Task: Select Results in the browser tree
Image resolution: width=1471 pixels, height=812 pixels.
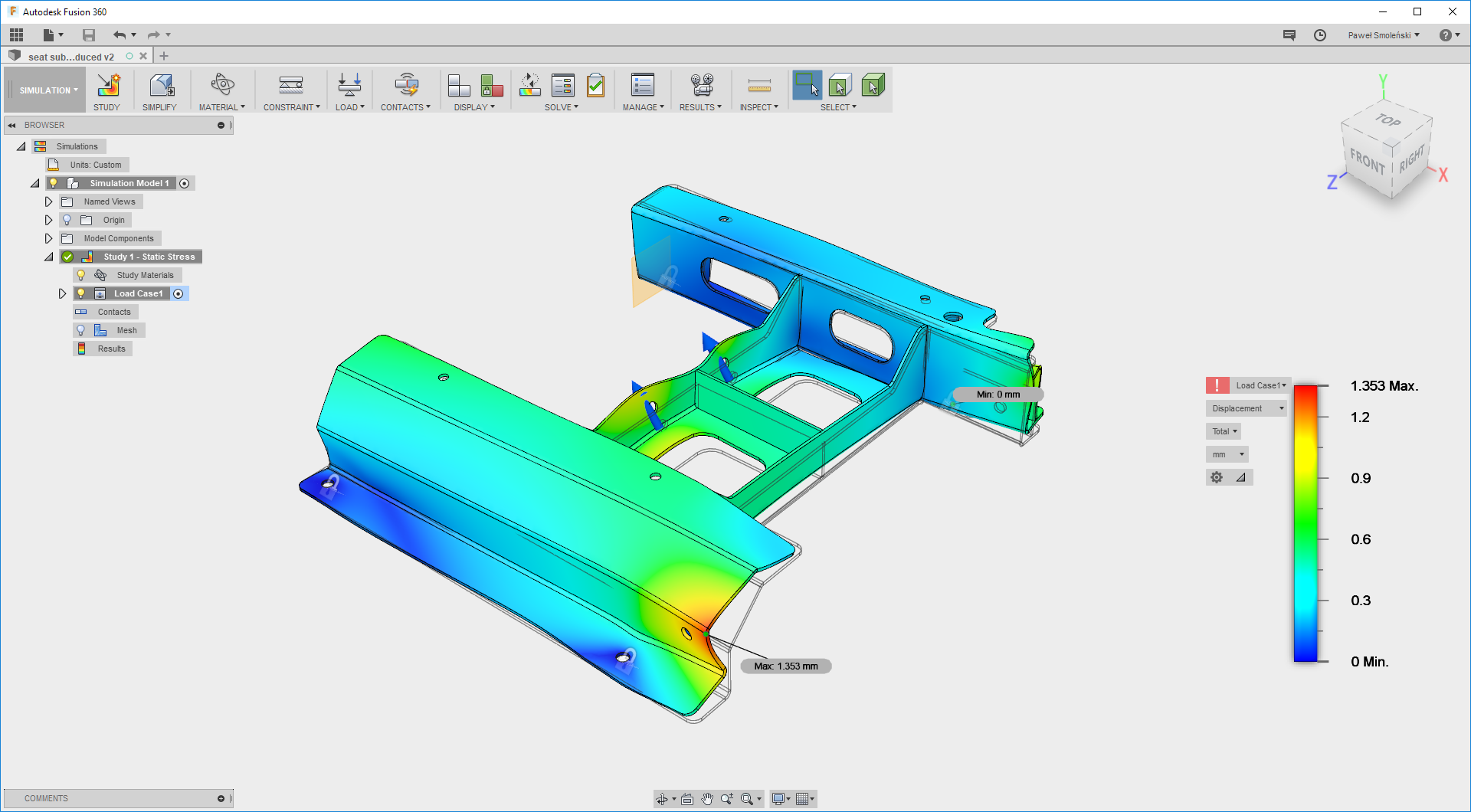Action: coord(111,349)
